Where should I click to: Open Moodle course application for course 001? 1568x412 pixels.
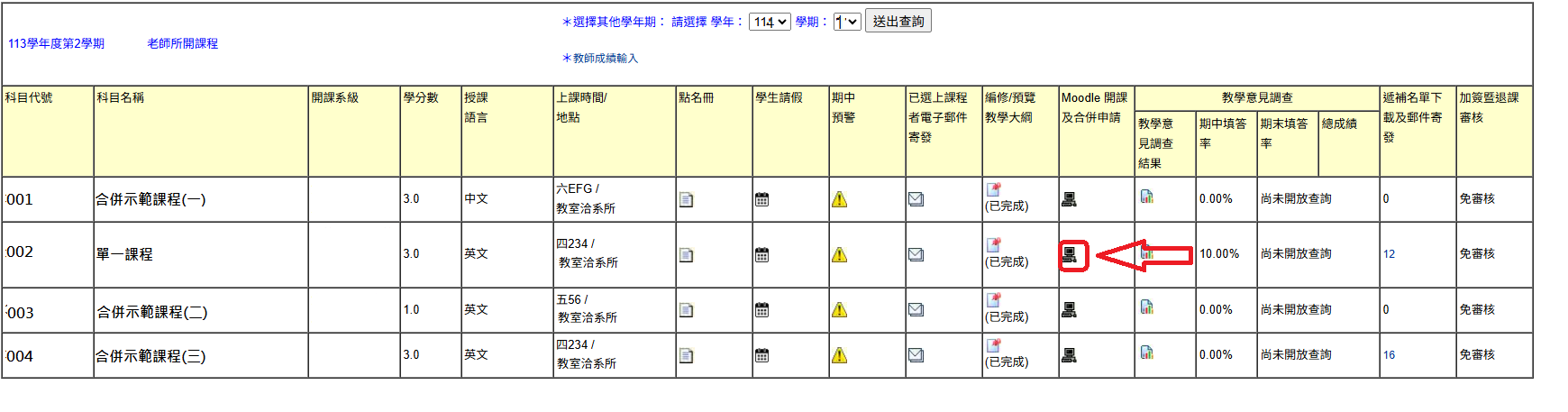(1069, 199)
